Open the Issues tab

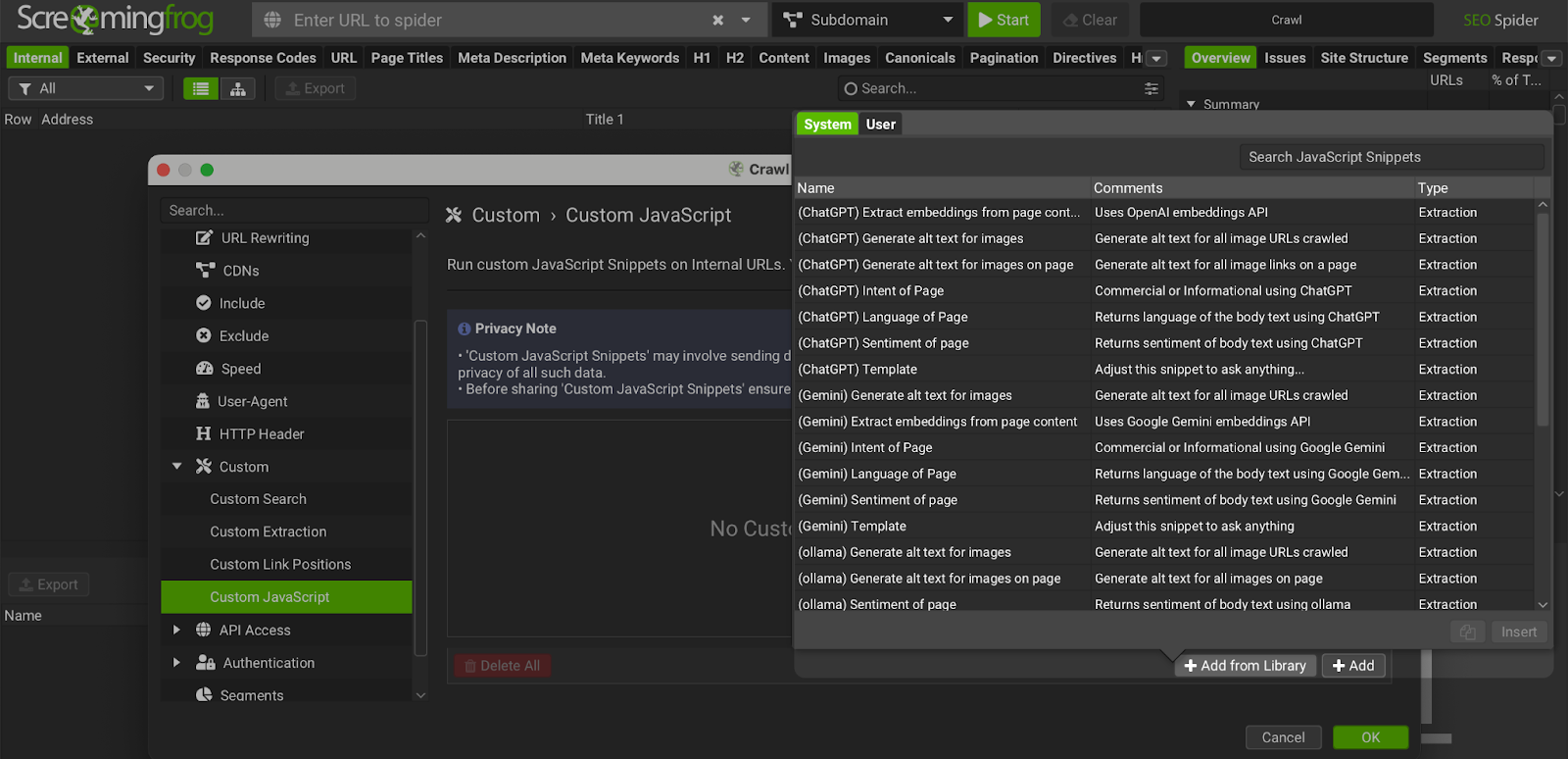(x=1285, y=58)
